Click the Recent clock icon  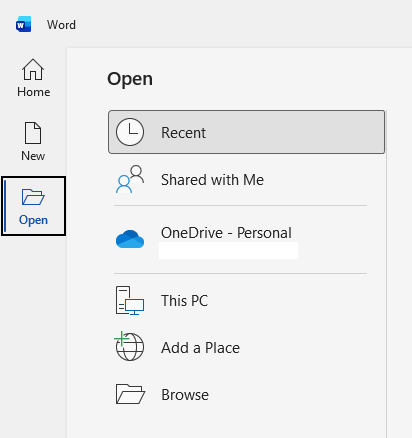pyautogui.click(x=130, y=132)
